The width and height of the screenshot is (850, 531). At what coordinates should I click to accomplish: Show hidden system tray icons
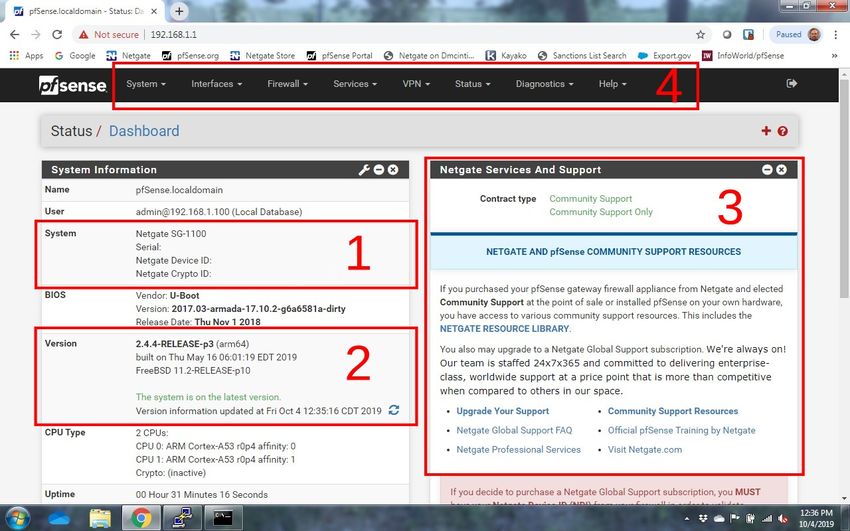click(x=686, y=519)
